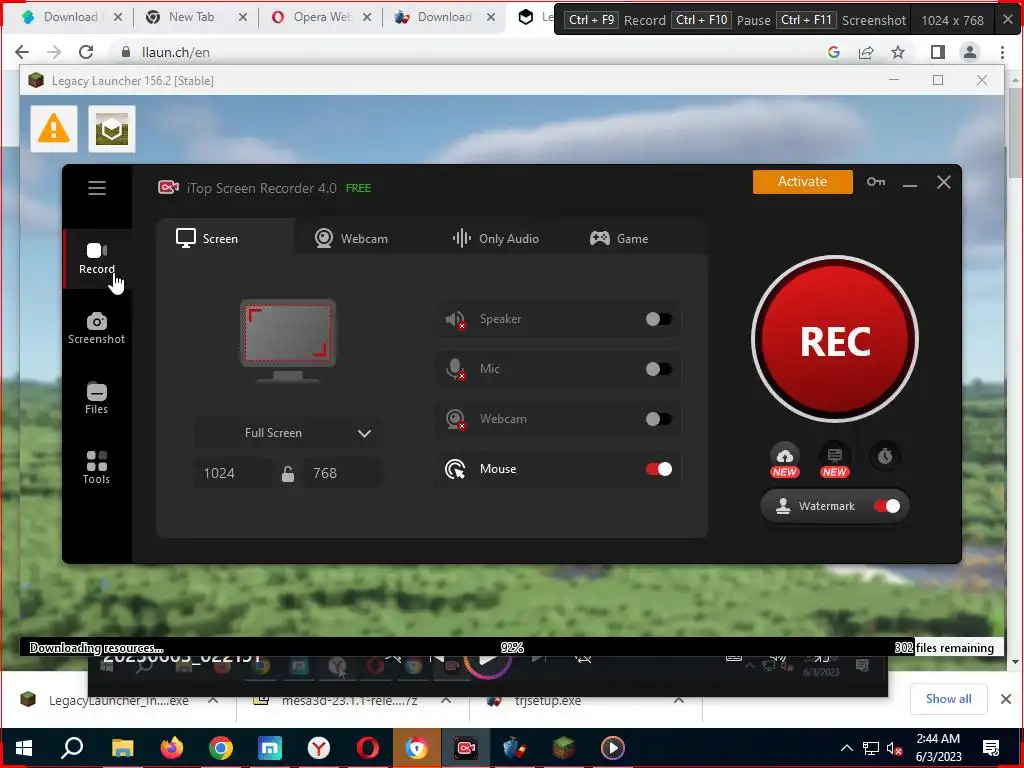Open the hamburger menu in iTop Screen Recorder
The width and height of the screenshot is (1024, 768).
tap(97, 188)
